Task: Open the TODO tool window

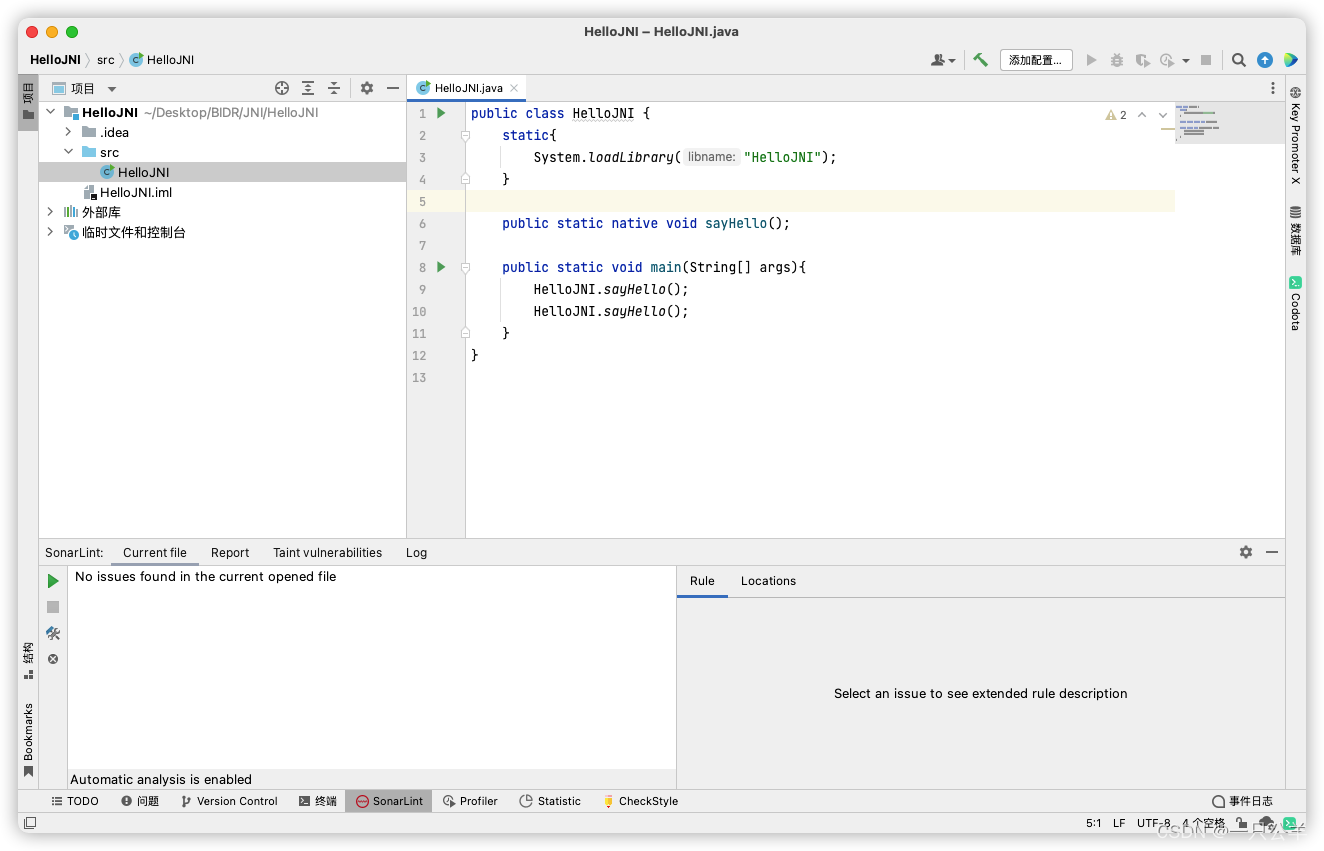Action: [75, 801]
